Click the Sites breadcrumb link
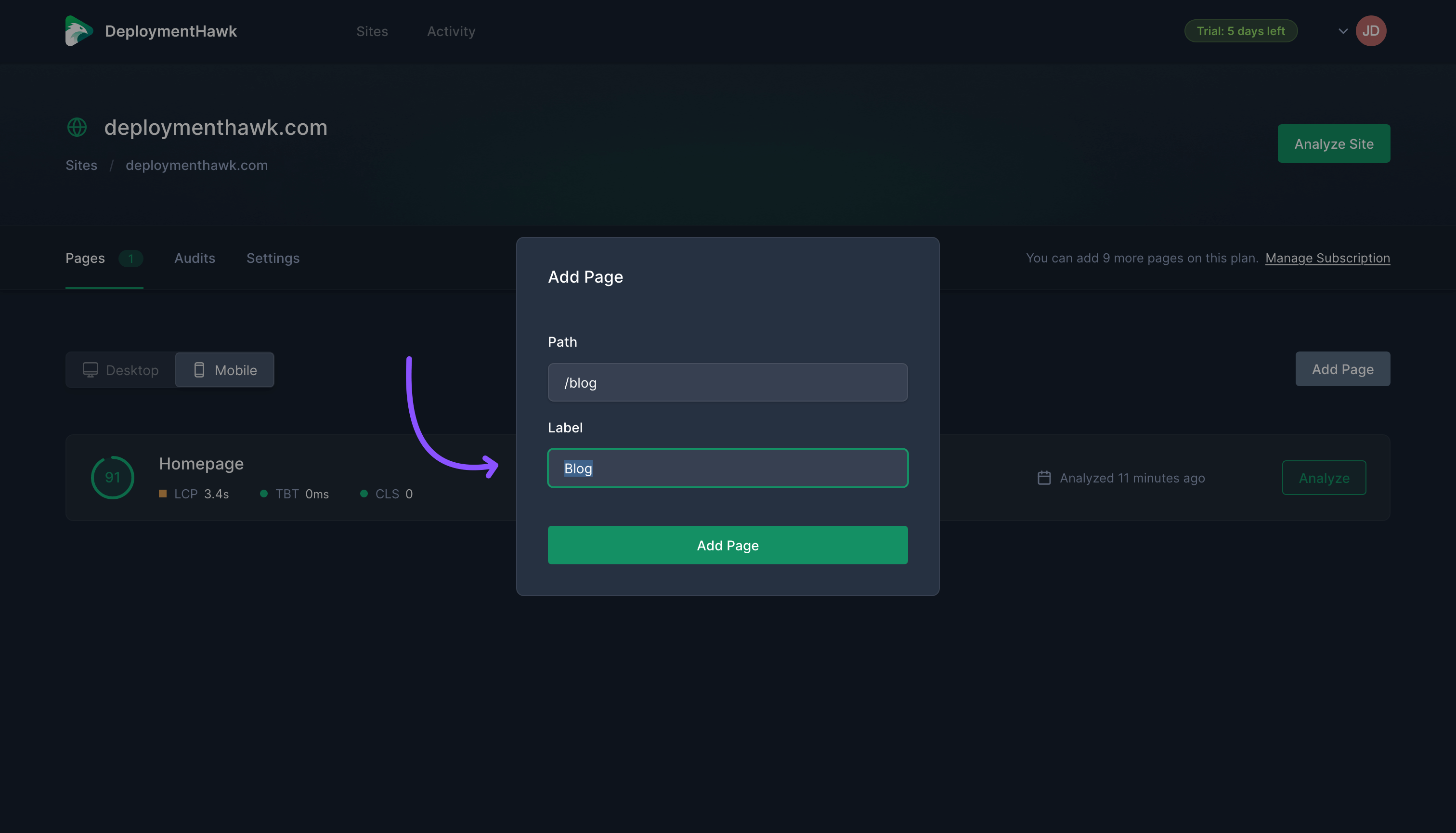The image size is (1456, 833). pos(81,165)
